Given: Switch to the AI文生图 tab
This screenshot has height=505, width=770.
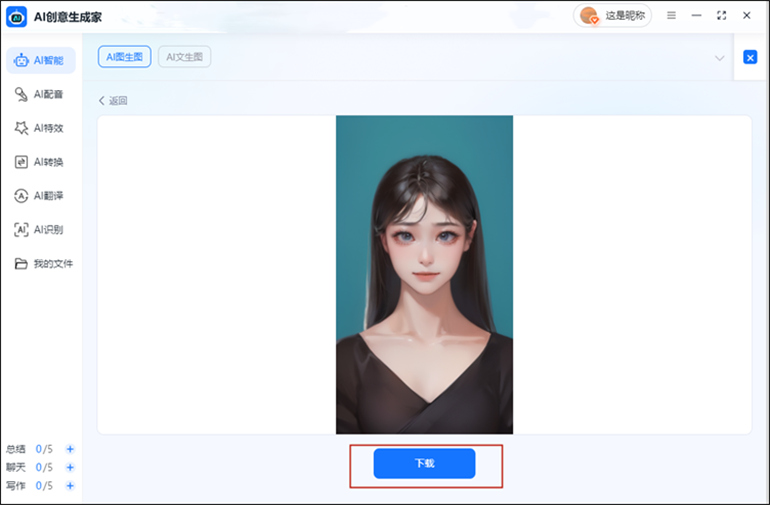Looking at the screenshot, I should tap(185, 57).
